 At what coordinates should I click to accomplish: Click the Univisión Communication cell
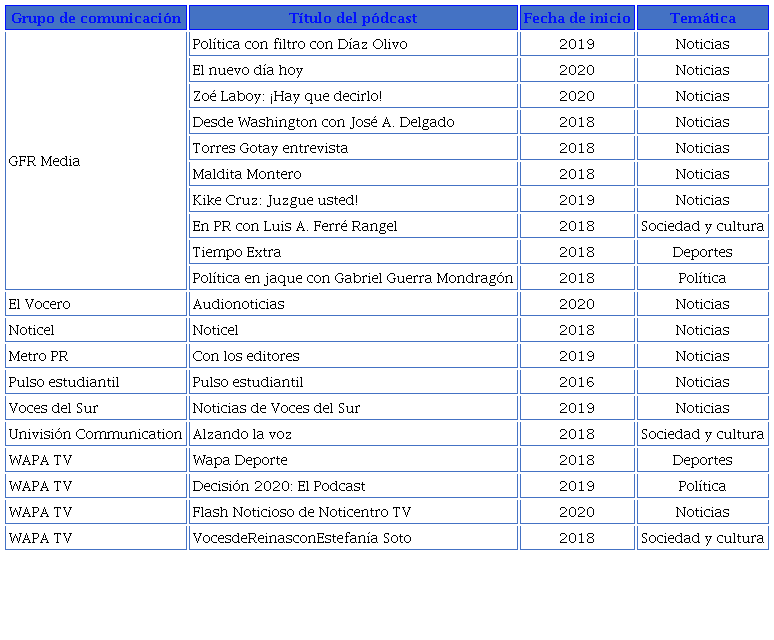point(96,434)
